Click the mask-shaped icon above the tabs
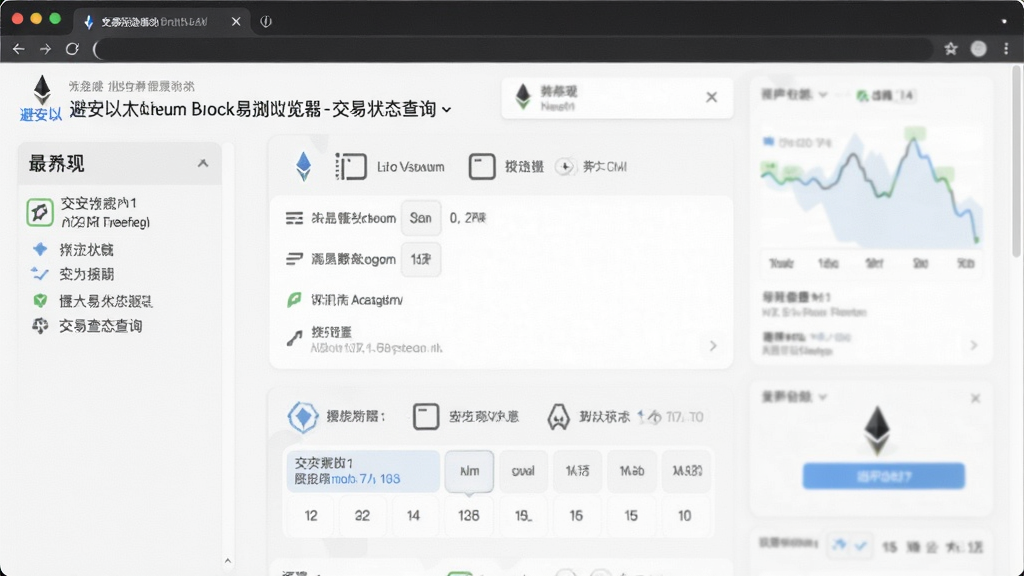The image size is (1024, 576). click(558, 417)
